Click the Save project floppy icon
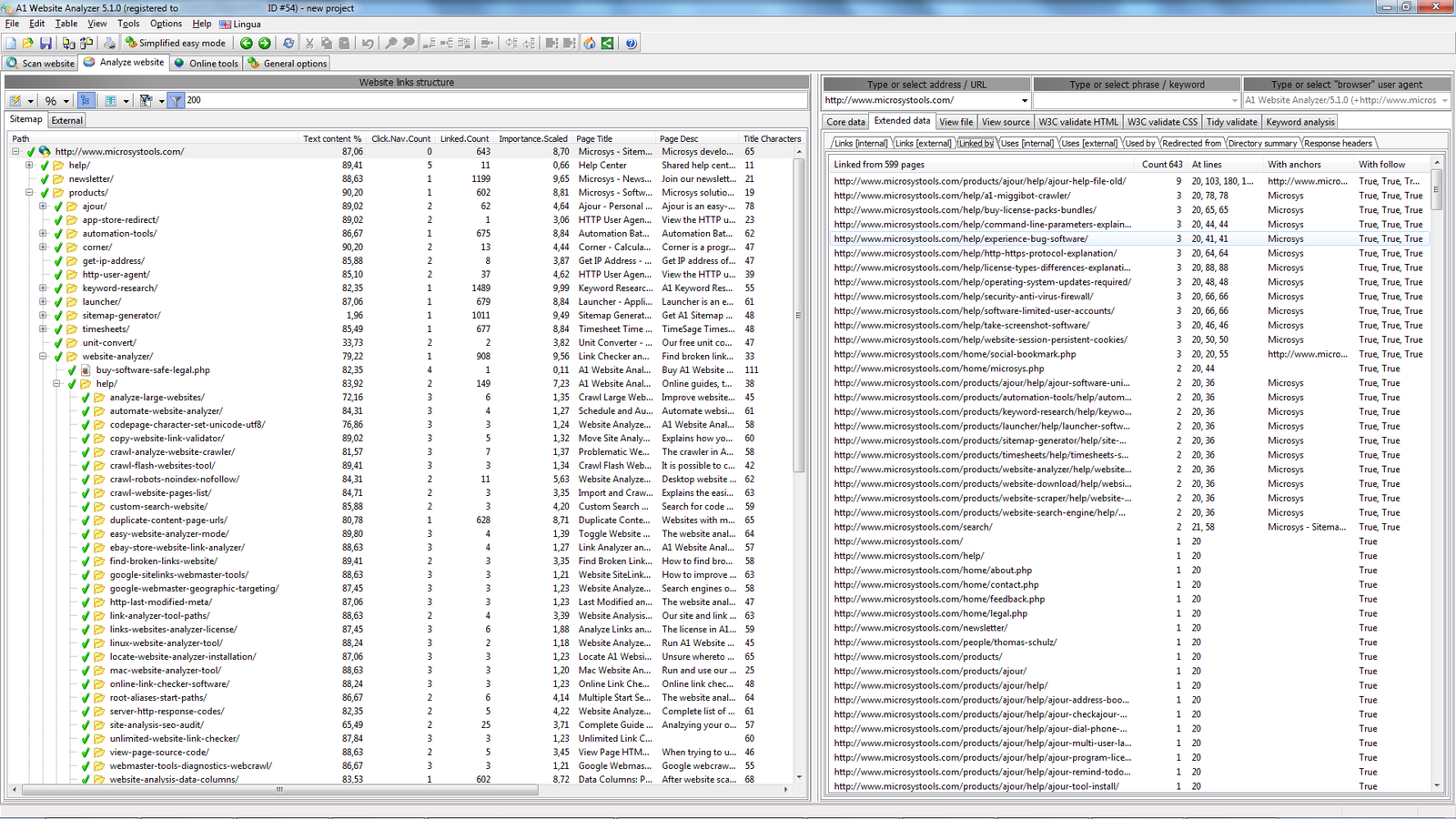The width and height of the screenshot is (1456, 819). tap(45, 43)
